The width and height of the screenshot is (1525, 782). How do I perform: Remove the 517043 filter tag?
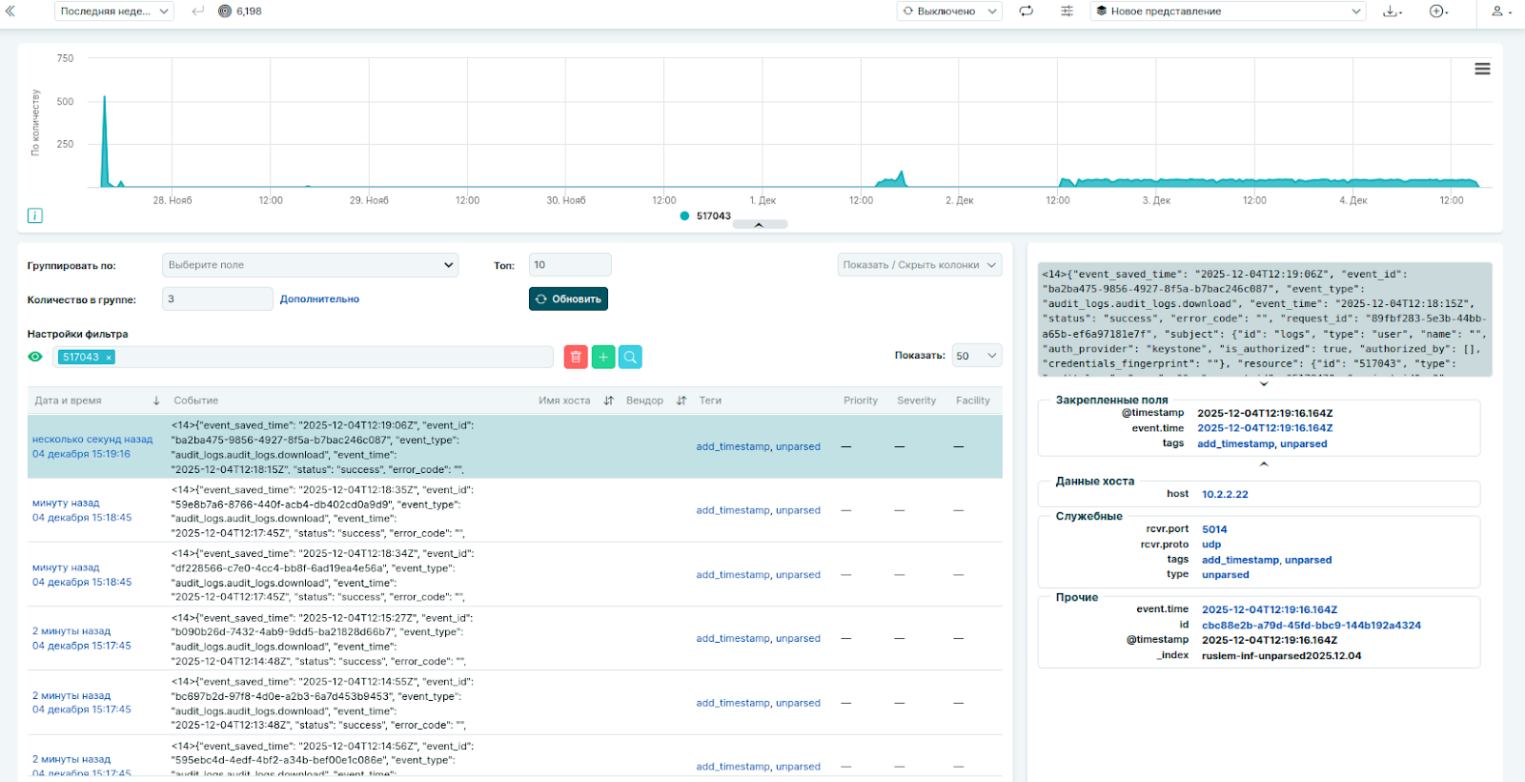pyautogui.click(x=109, y=357)
